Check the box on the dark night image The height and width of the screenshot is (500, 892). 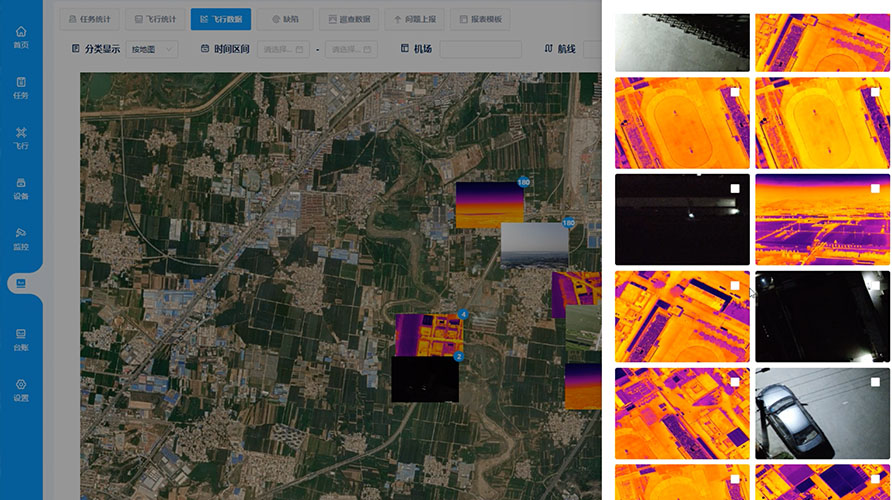(x=735, y=188)
